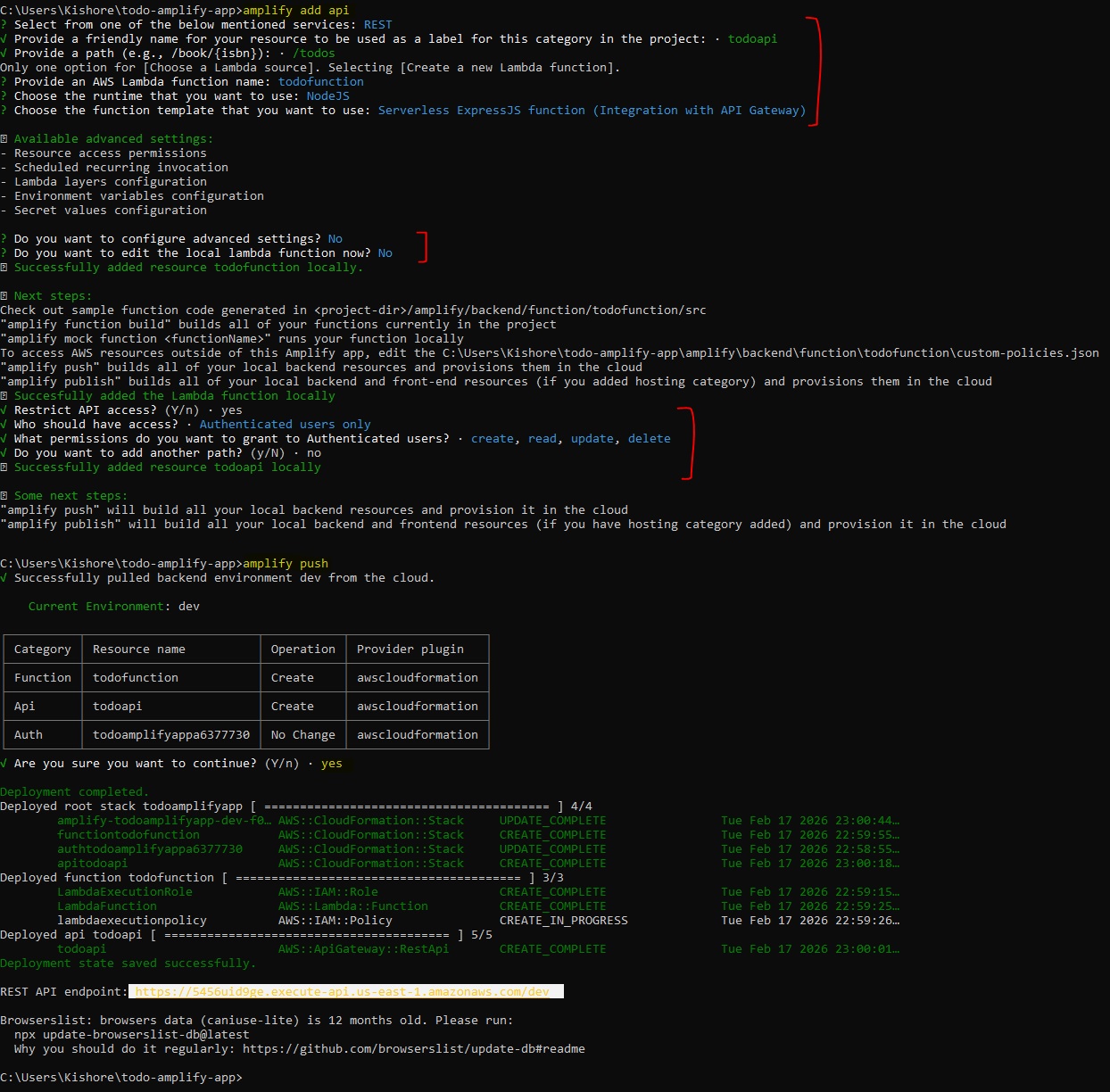Click the AWS::ApiGateway::RestApi resource type
1110x1092 pixels.
(363, 948)
